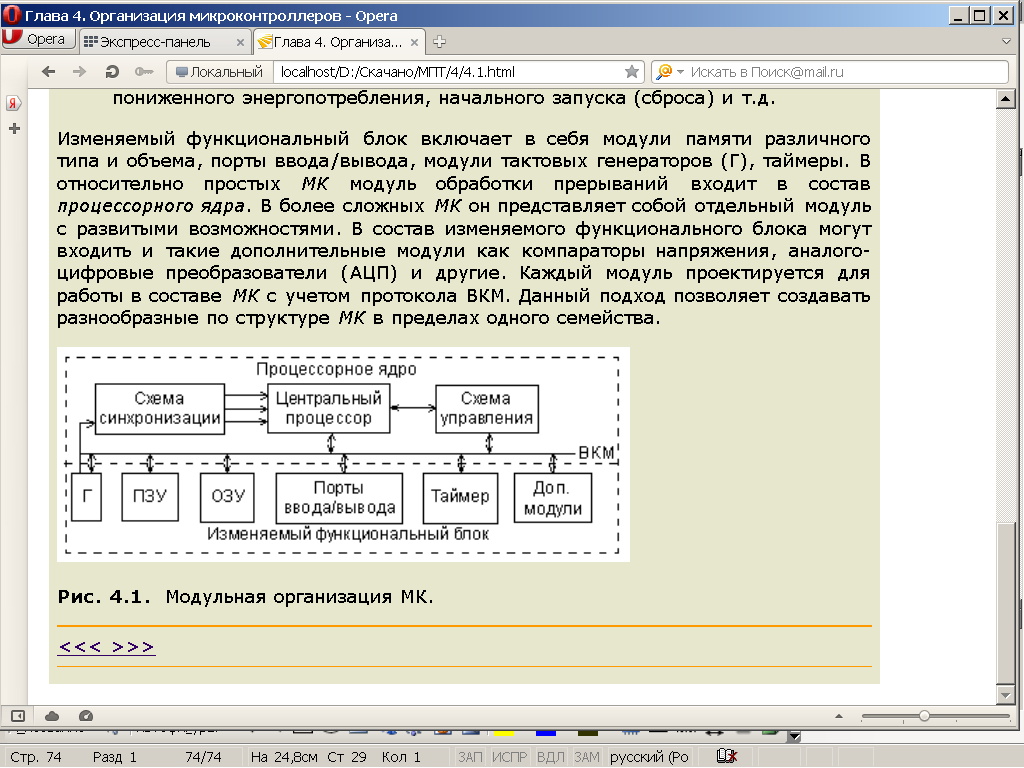Viewport: 1024px width, 768px height.
Task: Click the Локальный security badge
Action: 219,72
